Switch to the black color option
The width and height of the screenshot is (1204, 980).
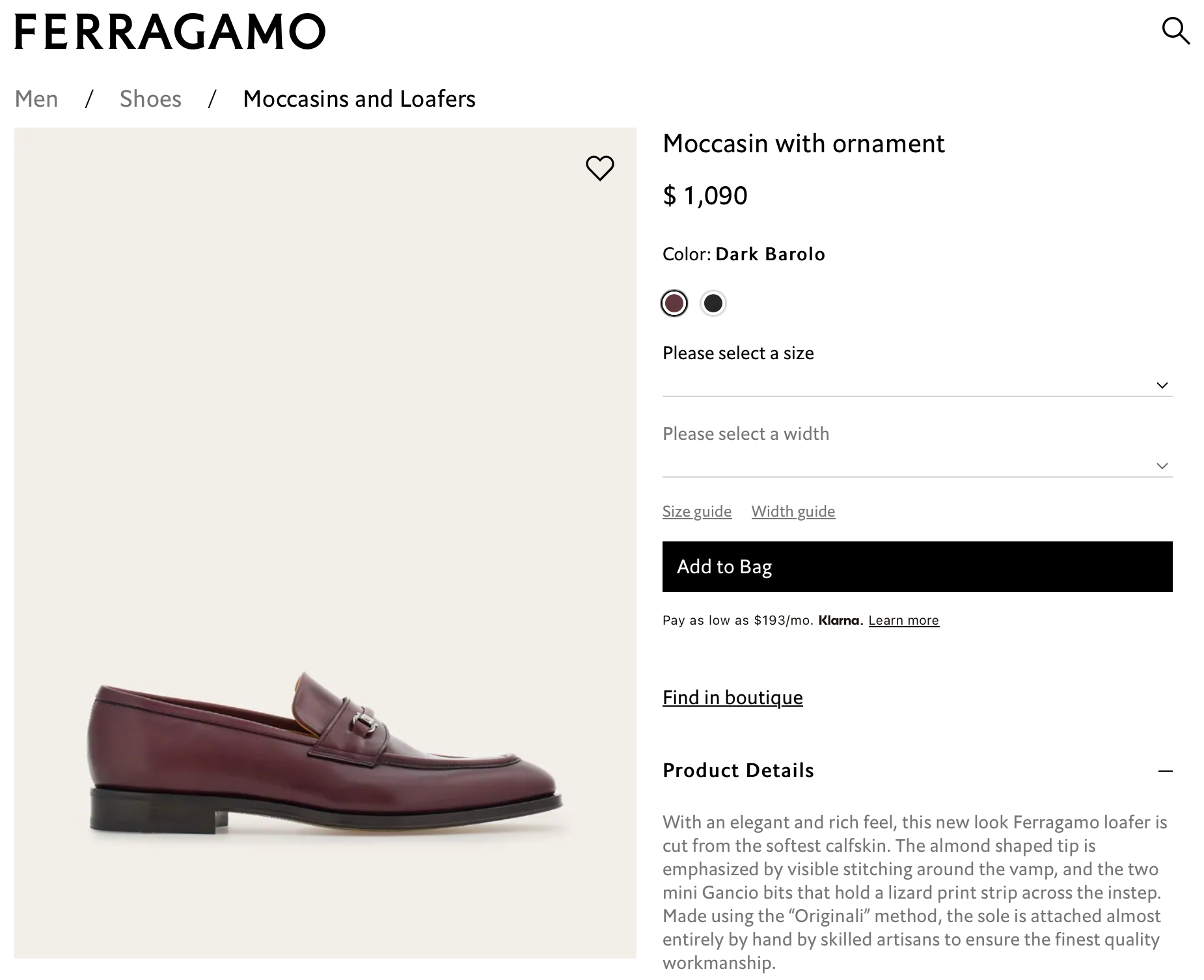pos(713,303)
